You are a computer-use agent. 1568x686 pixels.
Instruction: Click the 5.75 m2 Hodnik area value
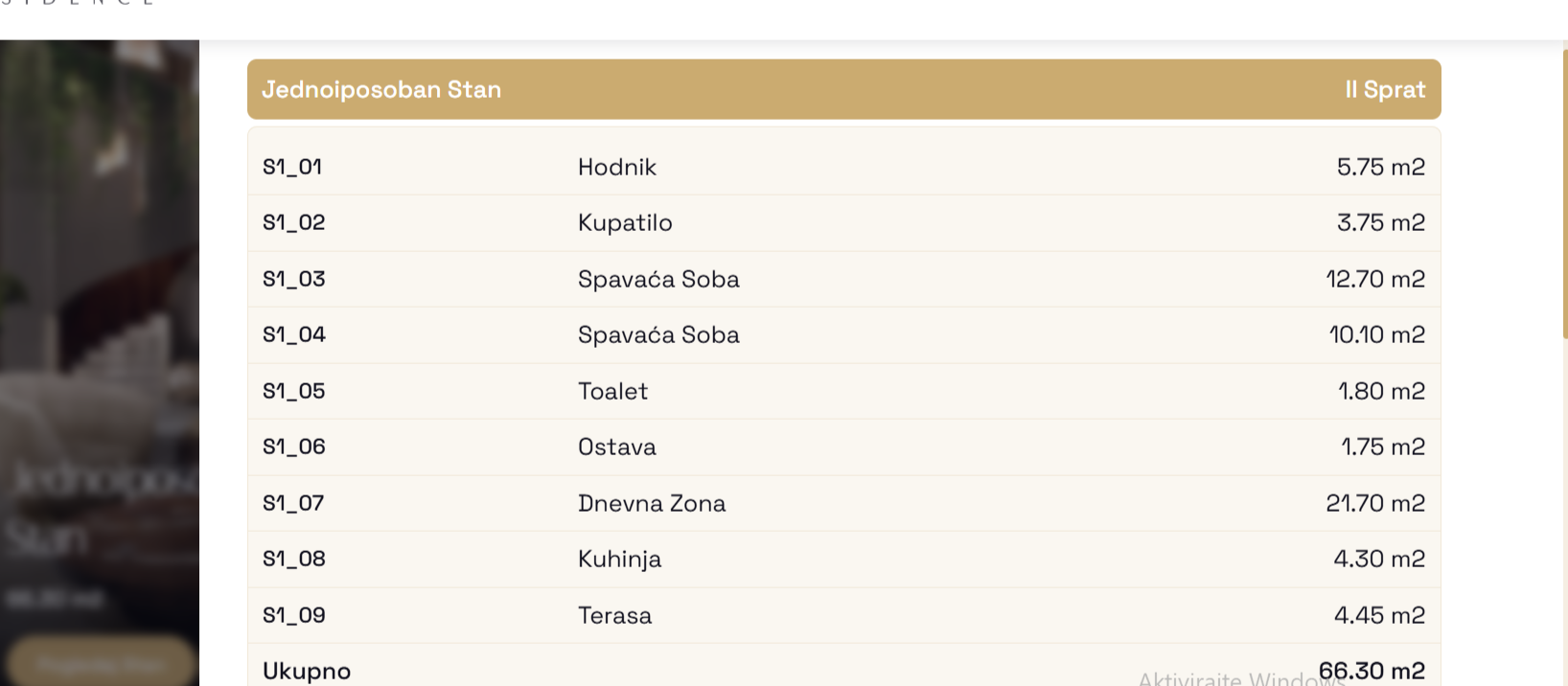(x=1381, y=167)
